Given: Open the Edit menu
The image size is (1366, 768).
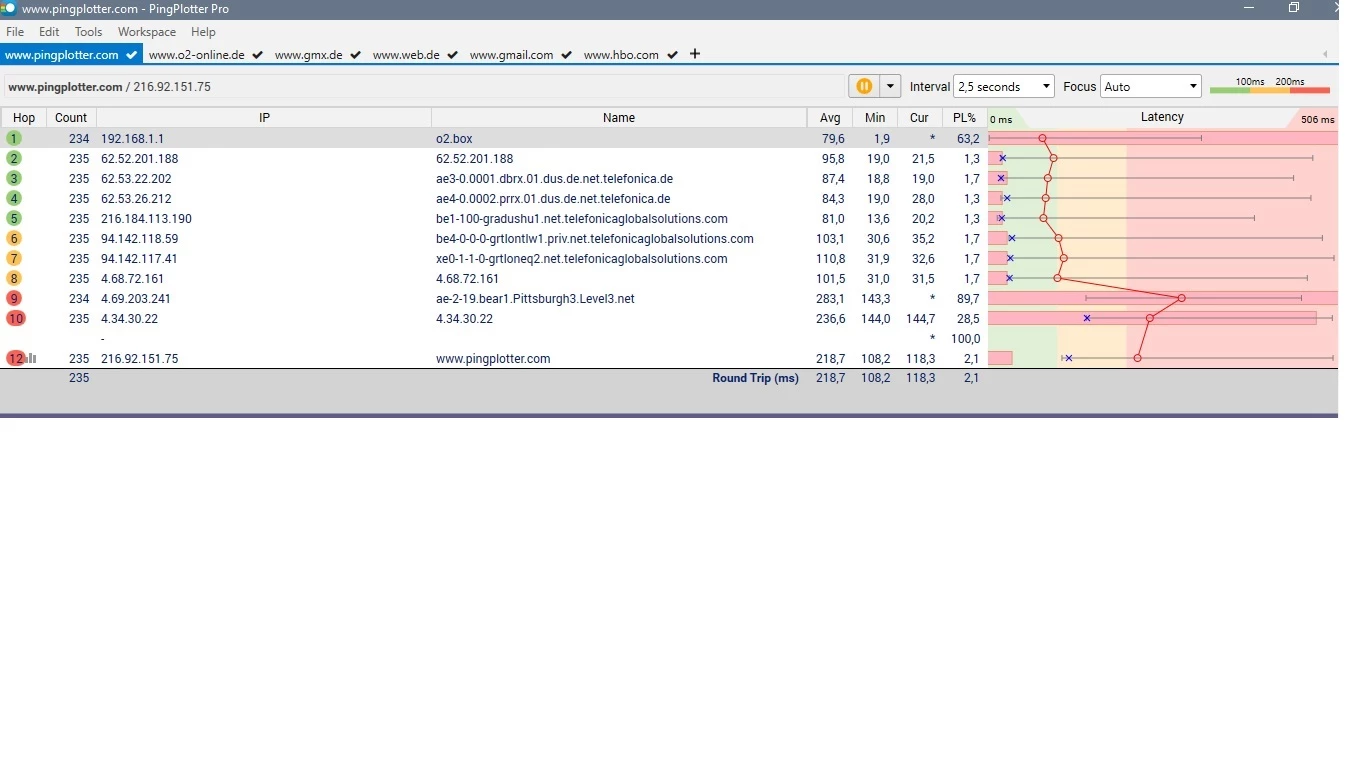Looking at the screenshot, I should pos(49,32).
